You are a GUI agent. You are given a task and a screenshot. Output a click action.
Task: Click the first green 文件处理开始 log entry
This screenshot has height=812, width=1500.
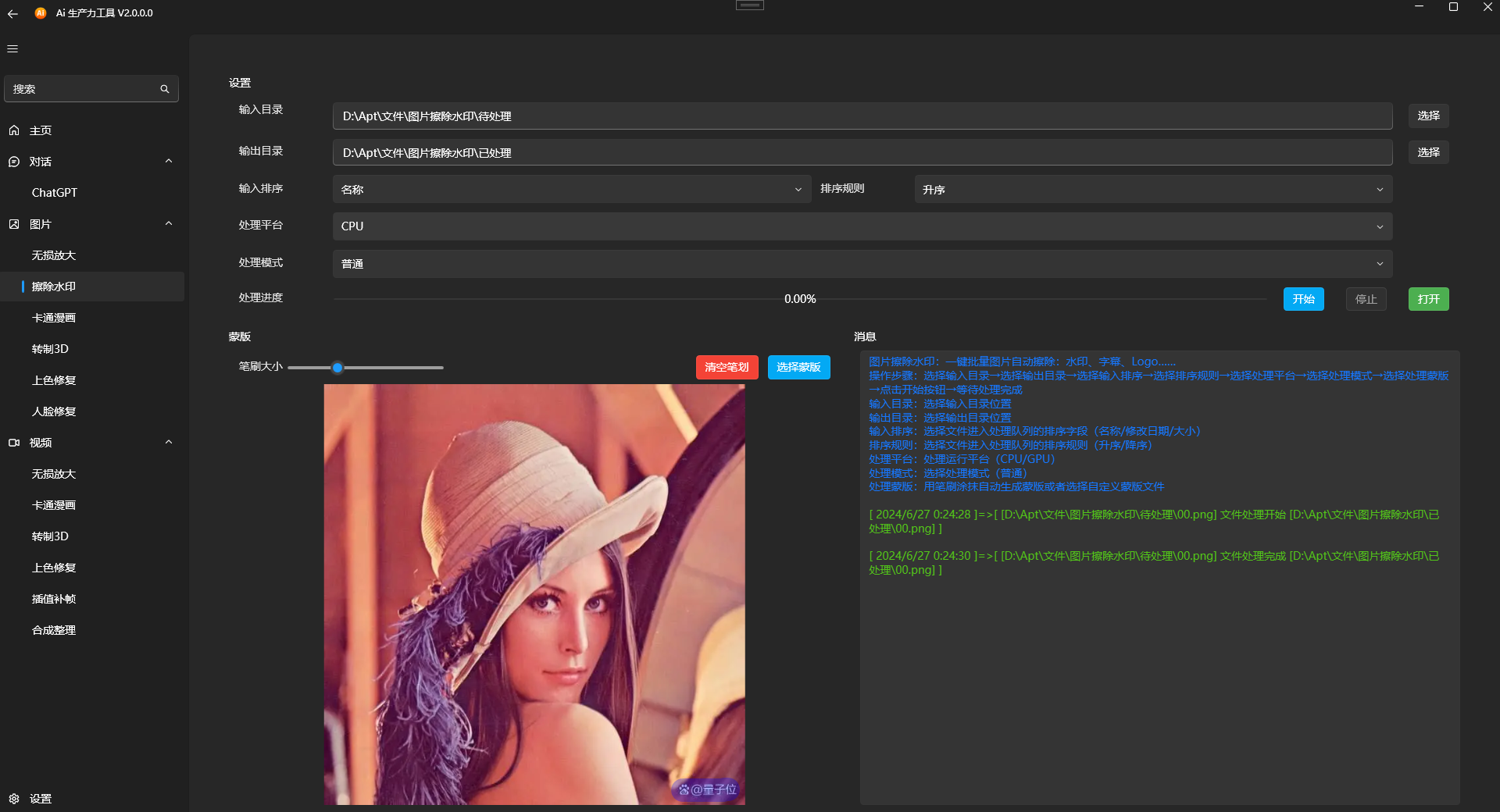tap(1154, 522)
